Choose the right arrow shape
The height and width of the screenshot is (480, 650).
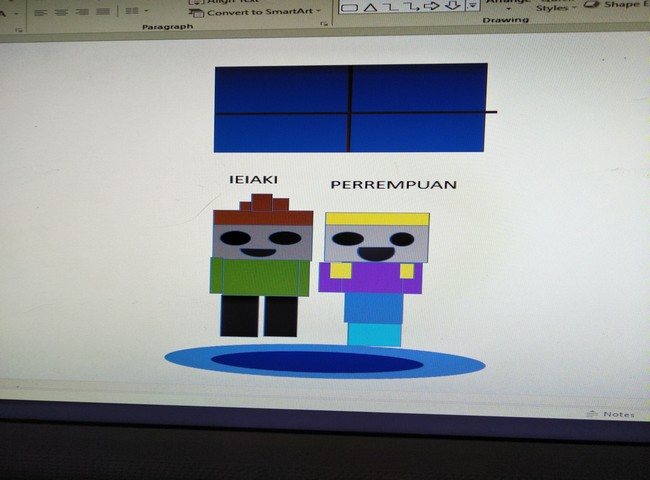[x=430, y=7]
